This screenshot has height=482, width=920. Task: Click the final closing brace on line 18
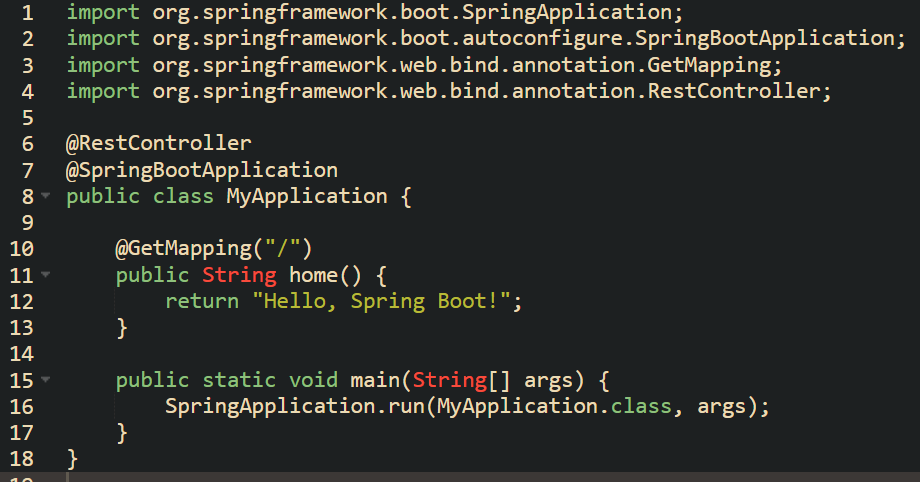click(x=73, y=460)
